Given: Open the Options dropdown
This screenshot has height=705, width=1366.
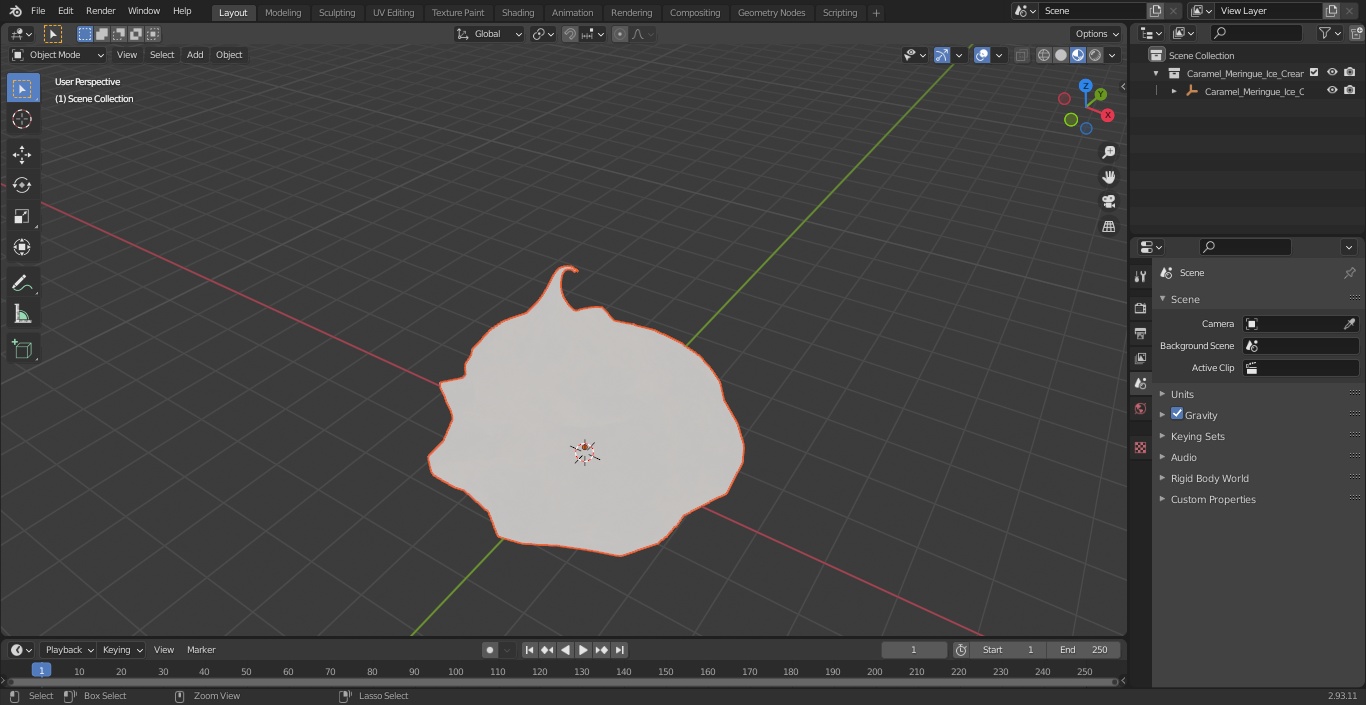Looking at the screenshot, I should coord(1097,34).
